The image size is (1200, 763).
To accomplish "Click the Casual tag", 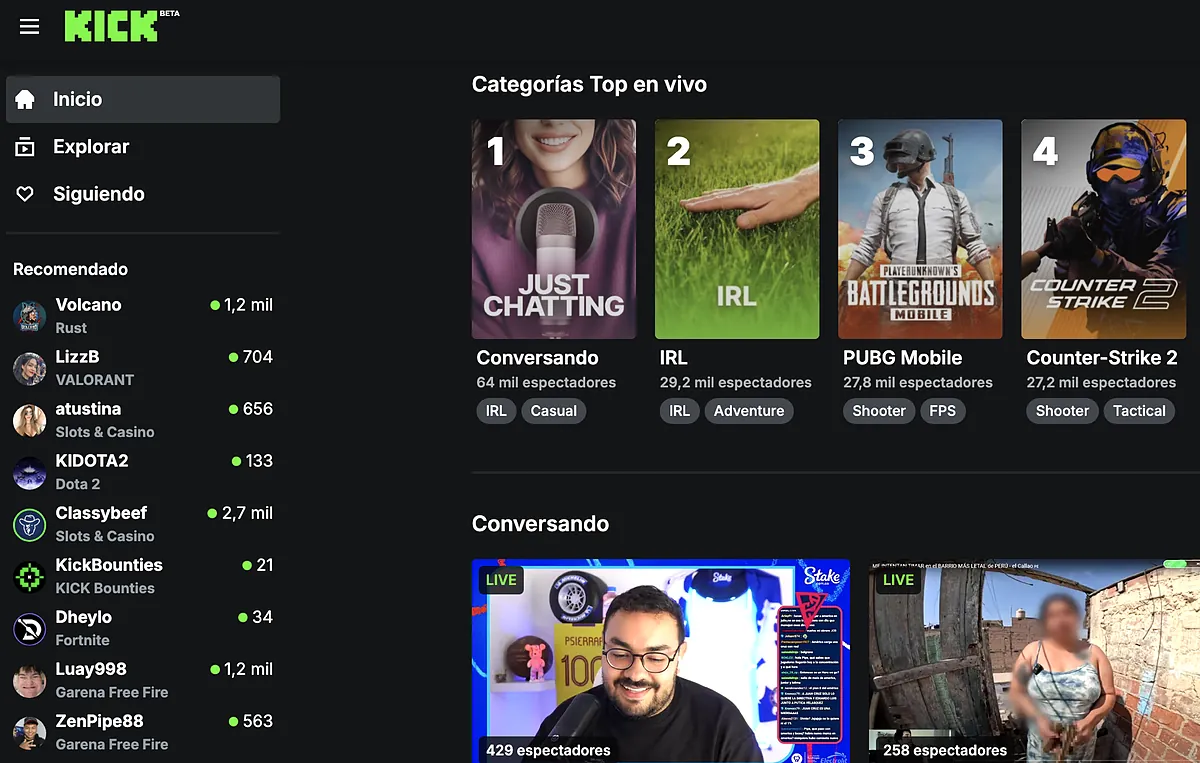I will tap(554, 411).
